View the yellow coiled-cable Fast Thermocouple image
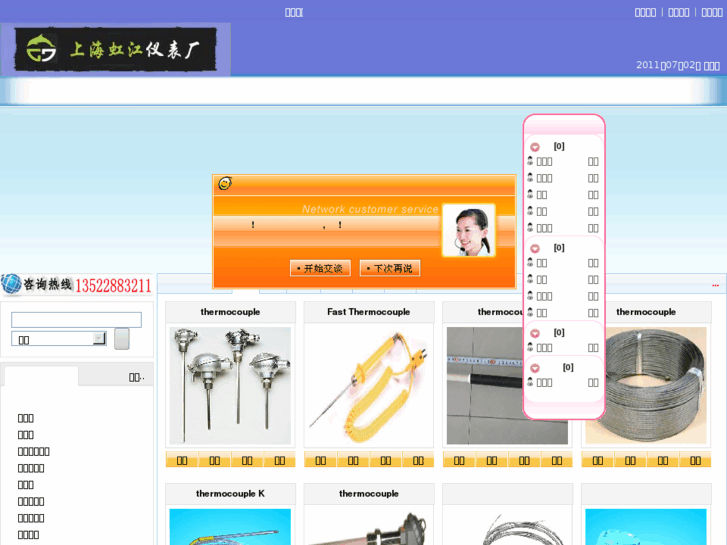This screenshot has height=545, width=727. (369, 385)
